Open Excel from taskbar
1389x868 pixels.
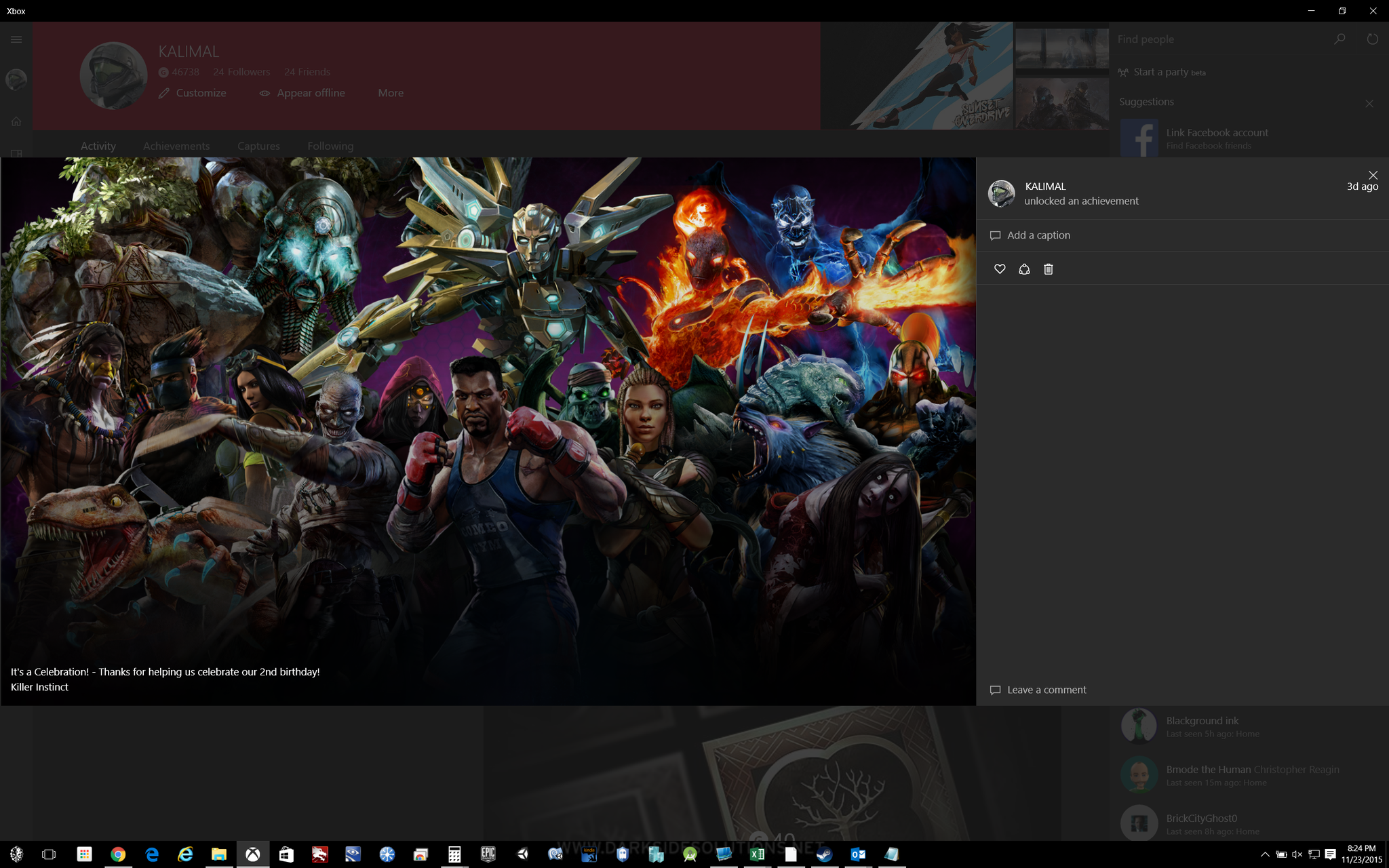click(x=757, y=854)
